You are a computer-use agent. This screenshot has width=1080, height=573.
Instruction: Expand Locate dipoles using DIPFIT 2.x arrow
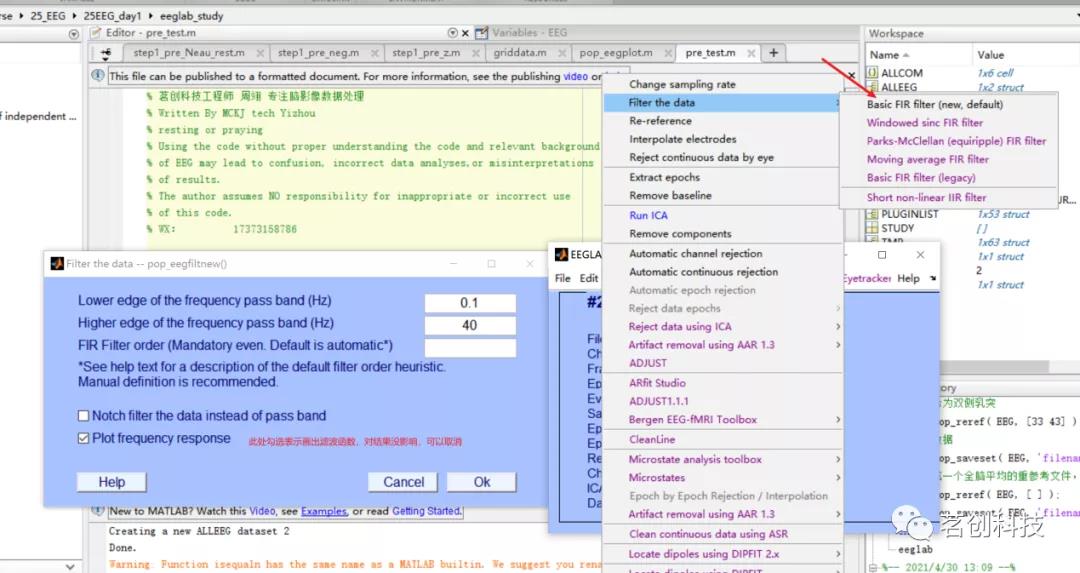(x=838, y=554)
